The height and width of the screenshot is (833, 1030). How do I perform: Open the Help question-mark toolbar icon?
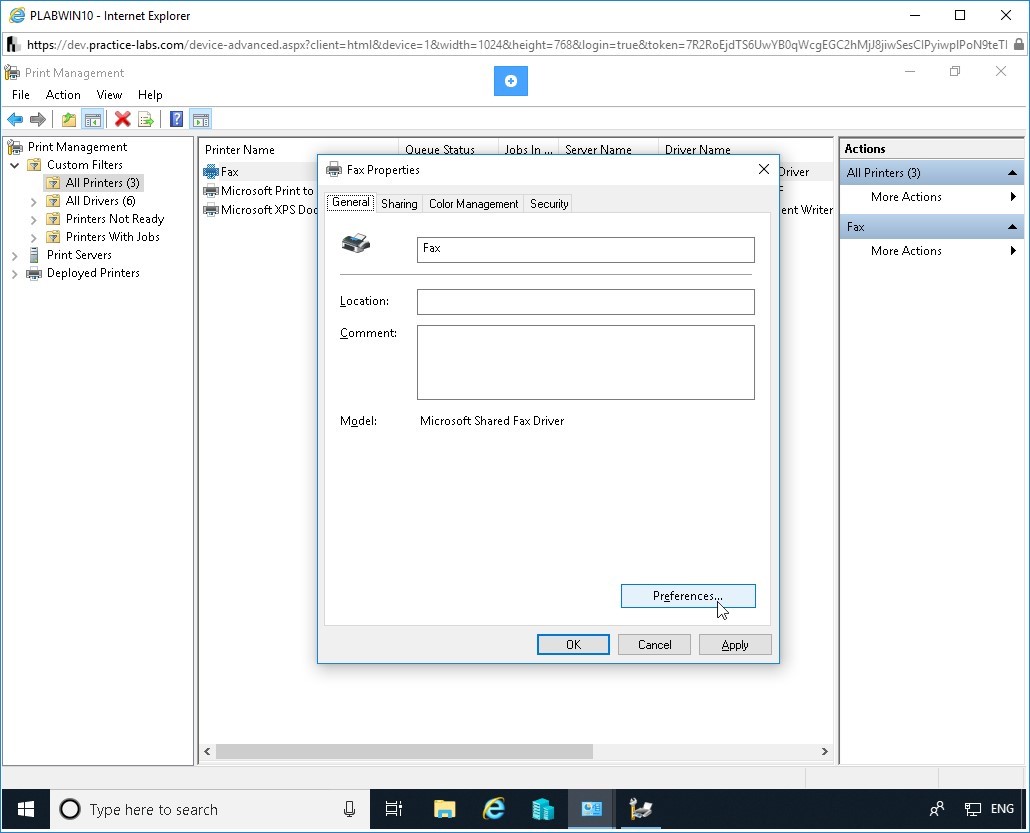pos(176,120)
